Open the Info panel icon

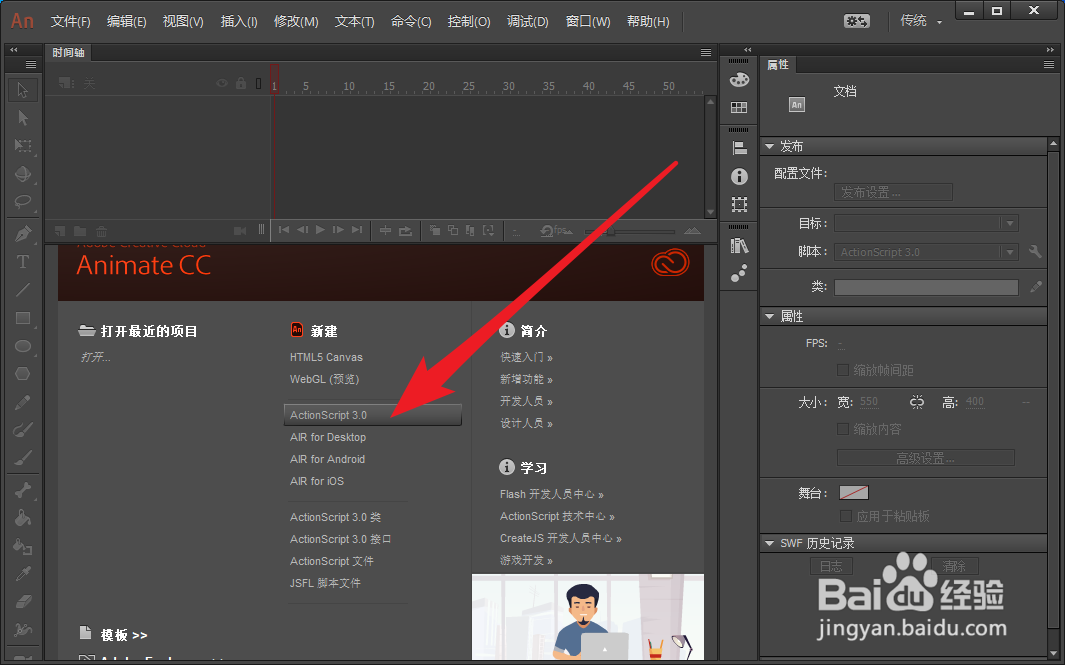coord(739,177)
